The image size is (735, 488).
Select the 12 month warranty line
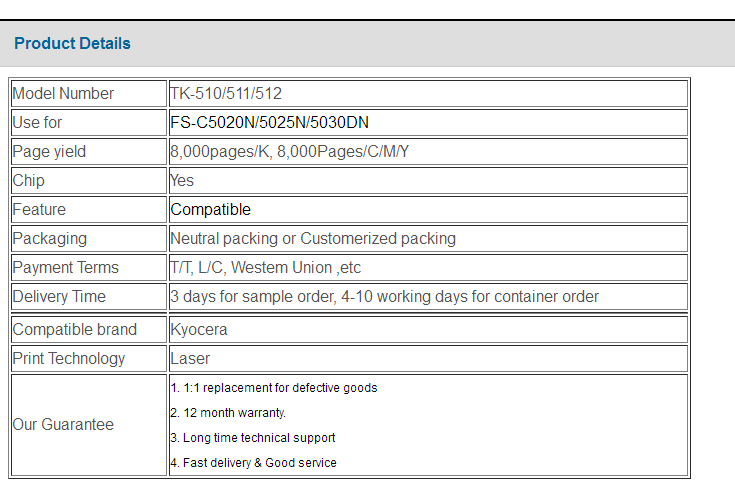click(228, 413)
